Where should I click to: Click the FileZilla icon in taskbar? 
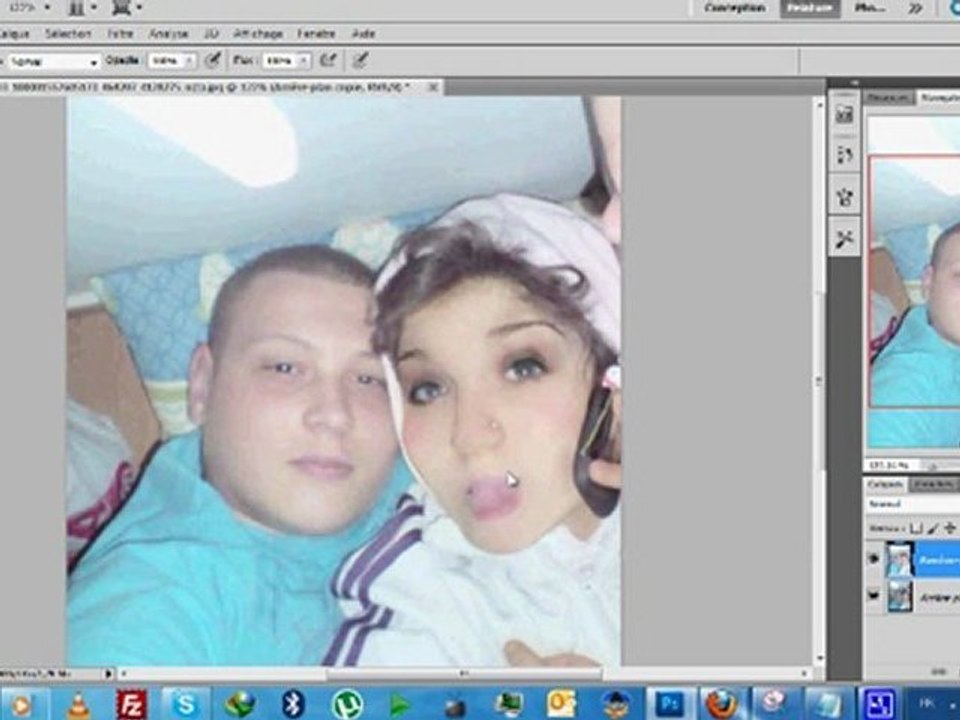(x=131, y=704)
